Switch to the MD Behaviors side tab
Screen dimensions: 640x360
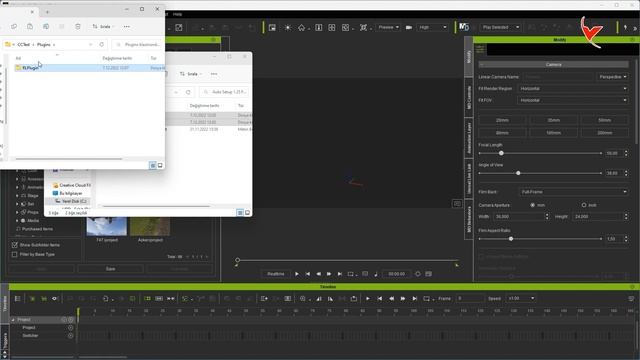click(x=469, y=219)
